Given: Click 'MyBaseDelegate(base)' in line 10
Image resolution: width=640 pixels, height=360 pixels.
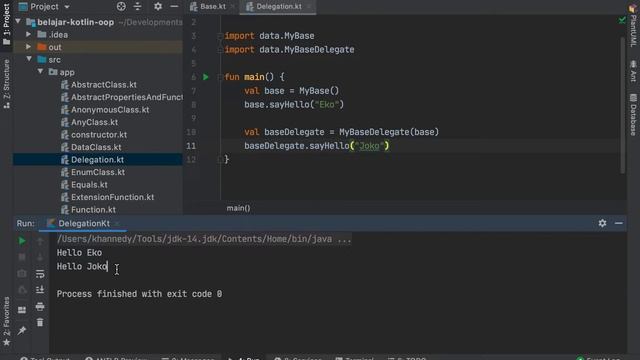Looking at the screenshot, I should pos(389,132).
